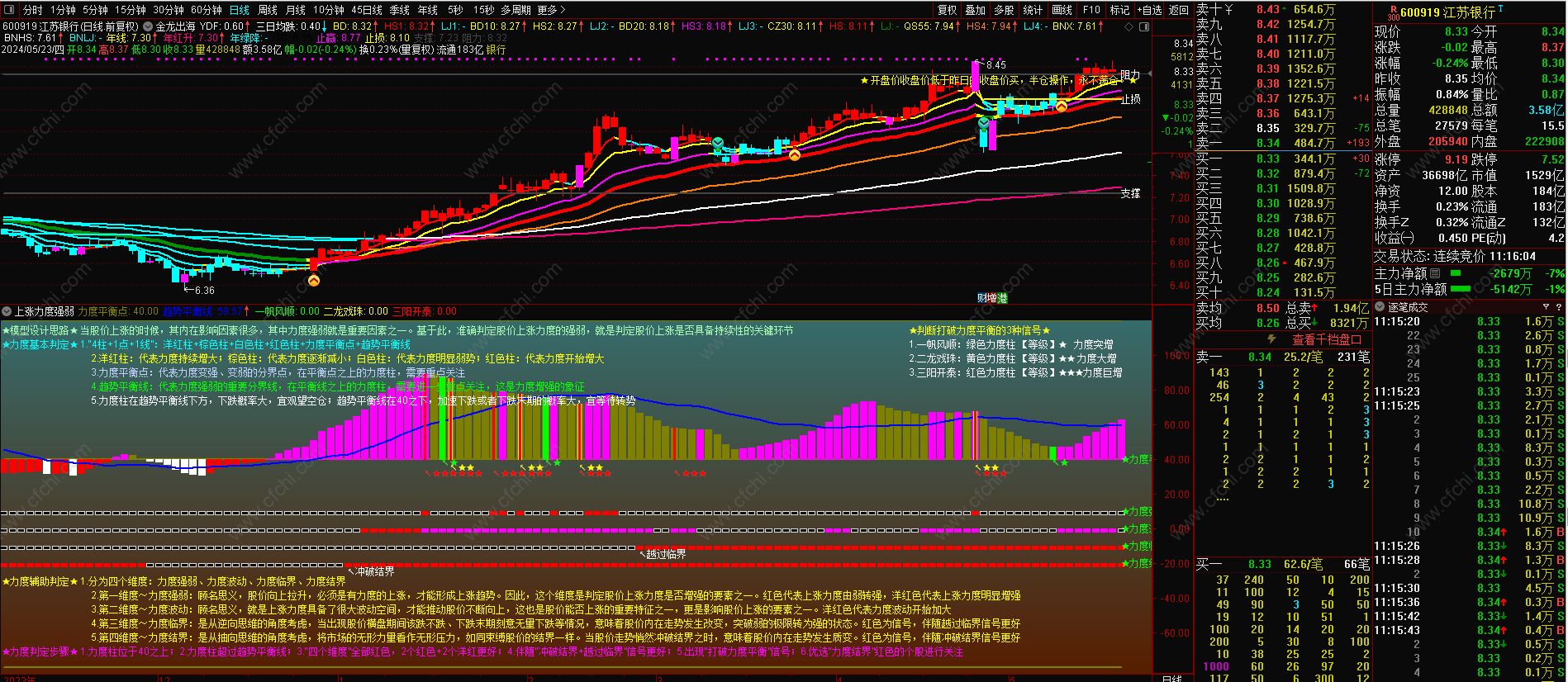Add stock via +自选 button
The height and width of the screenshot is (682, 1568).
(1149, 10)
